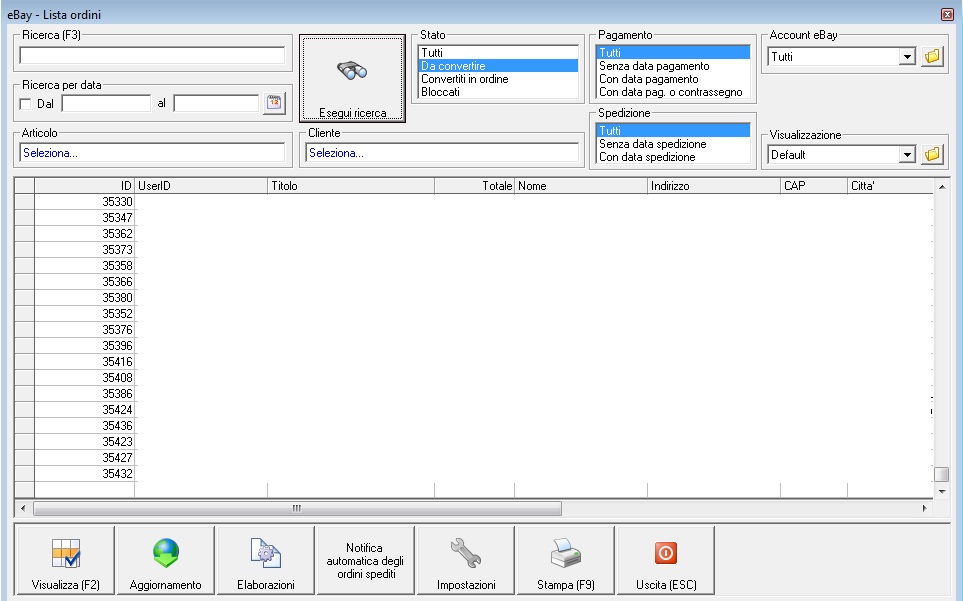The width and height of the screenshot is (963, 601).
Task: Select order row 35376
Action: tap(85, 329)
